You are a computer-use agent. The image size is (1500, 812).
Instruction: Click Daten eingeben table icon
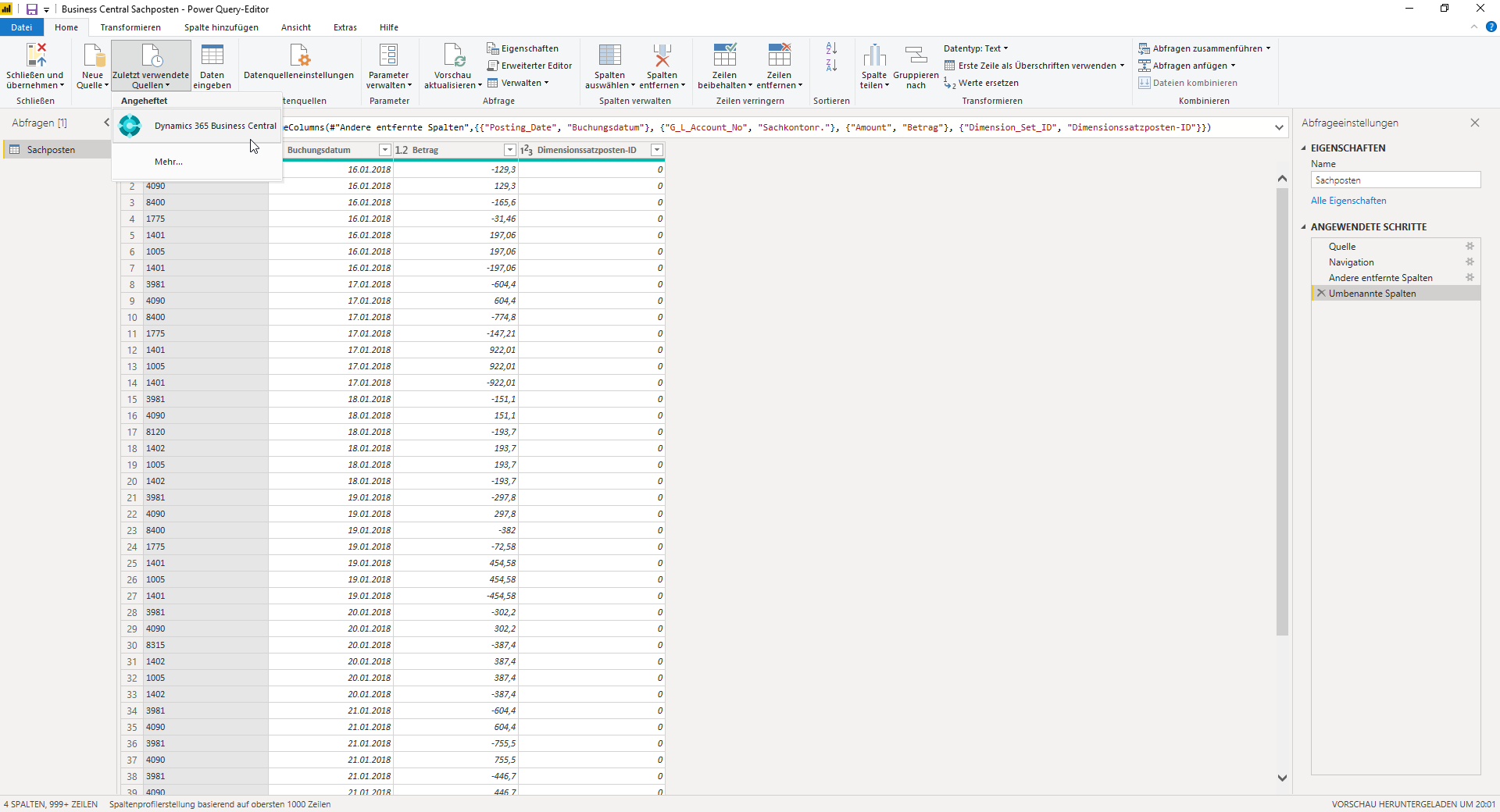pyautogui.click(x=212, y=55)
